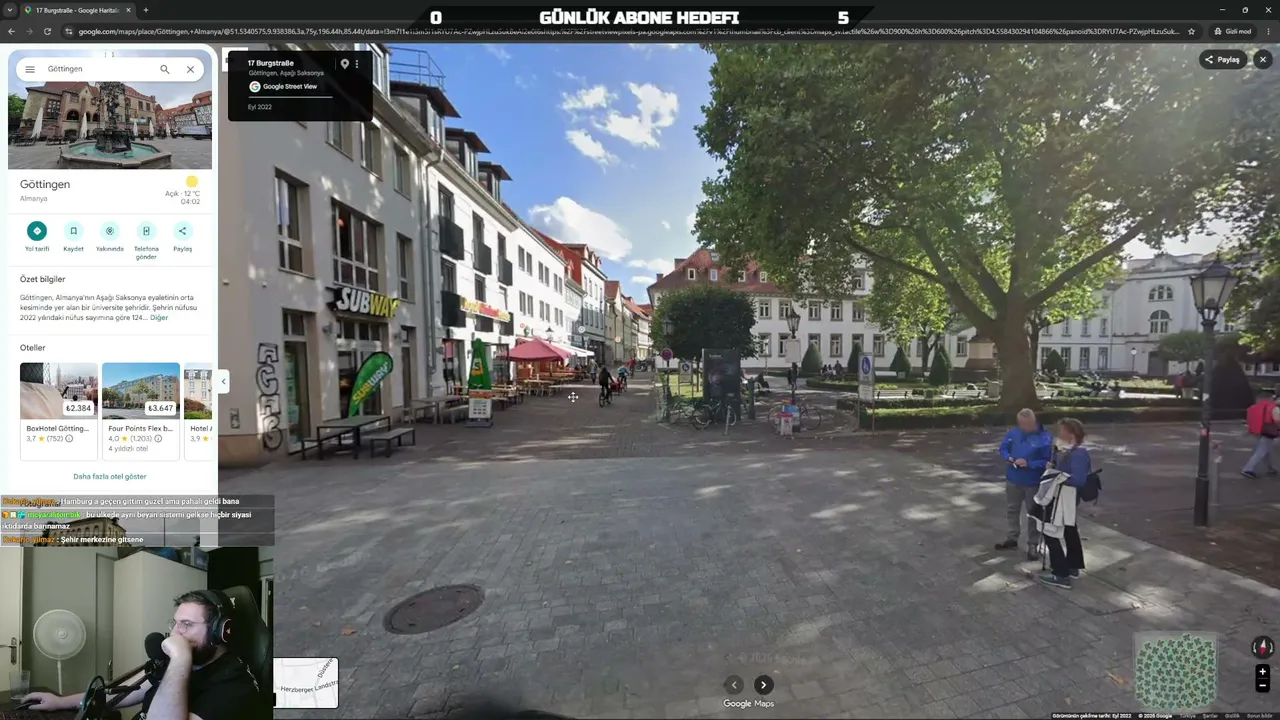
Task: Expand the summary with Diğer link
Action: 159,317
